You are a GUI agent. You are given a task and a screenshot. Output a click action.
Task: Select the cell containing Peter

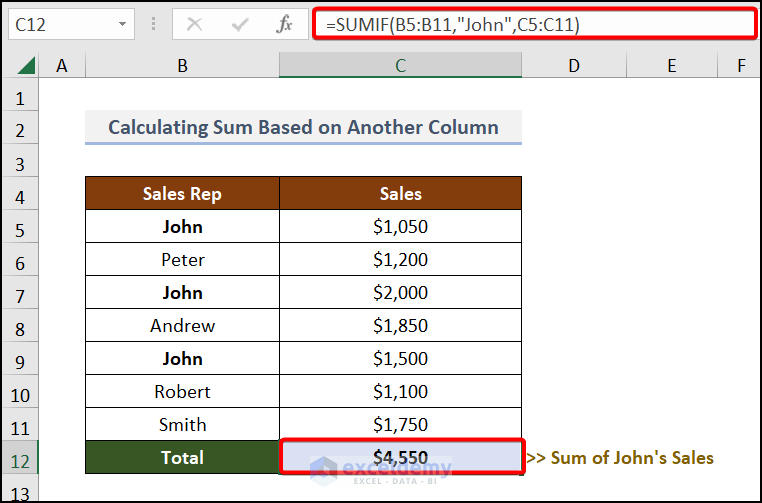click(x=182, y=260)
